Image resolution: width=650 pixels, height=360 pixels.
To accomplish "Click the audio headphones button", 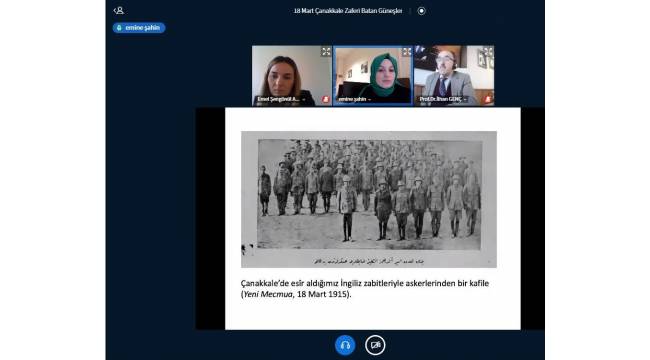I will pyautogui.click(x=345, y=345).
